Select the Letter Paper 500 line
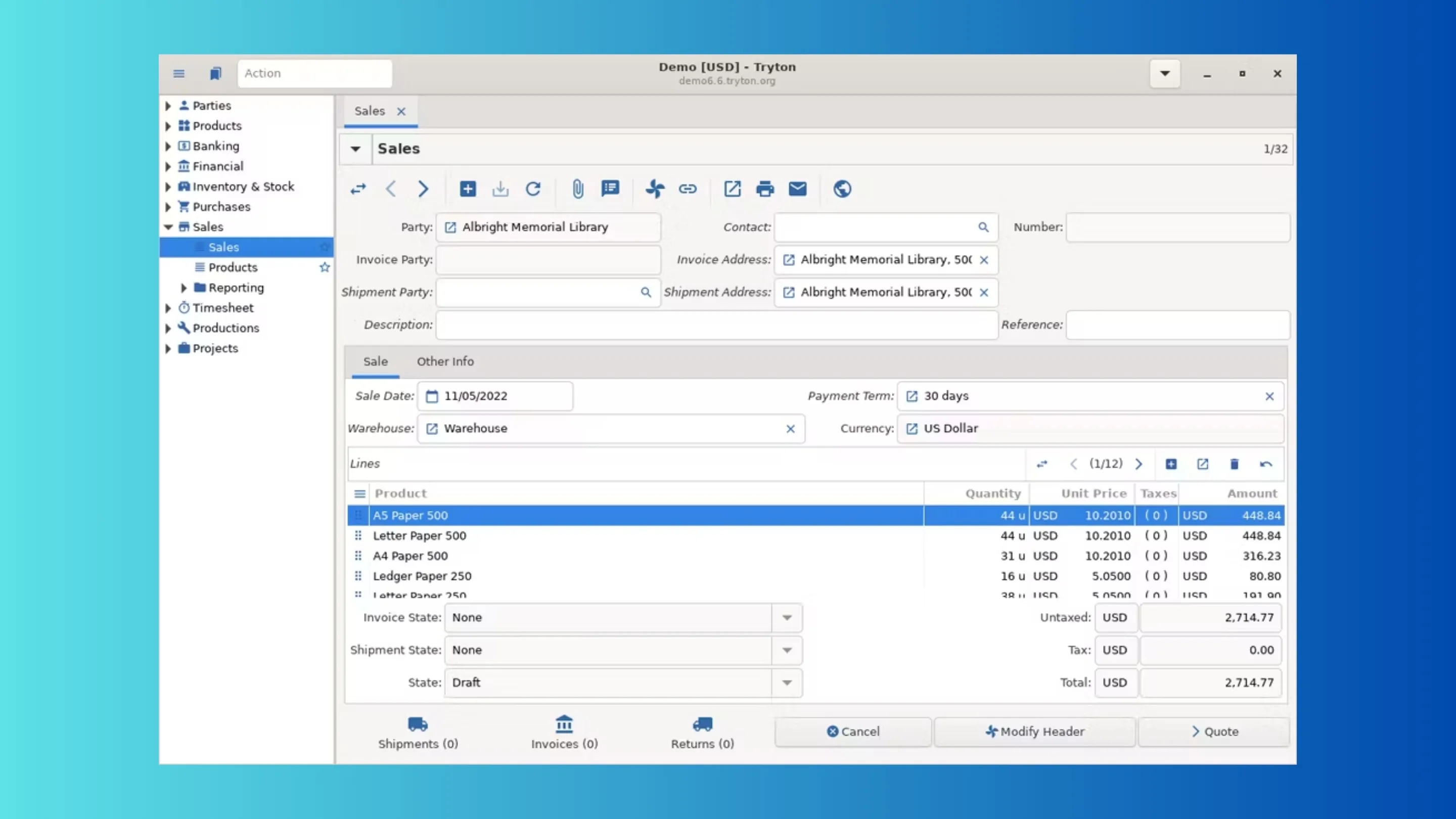The width and height of the screenshot is (1456, 819). click(815, 536)
